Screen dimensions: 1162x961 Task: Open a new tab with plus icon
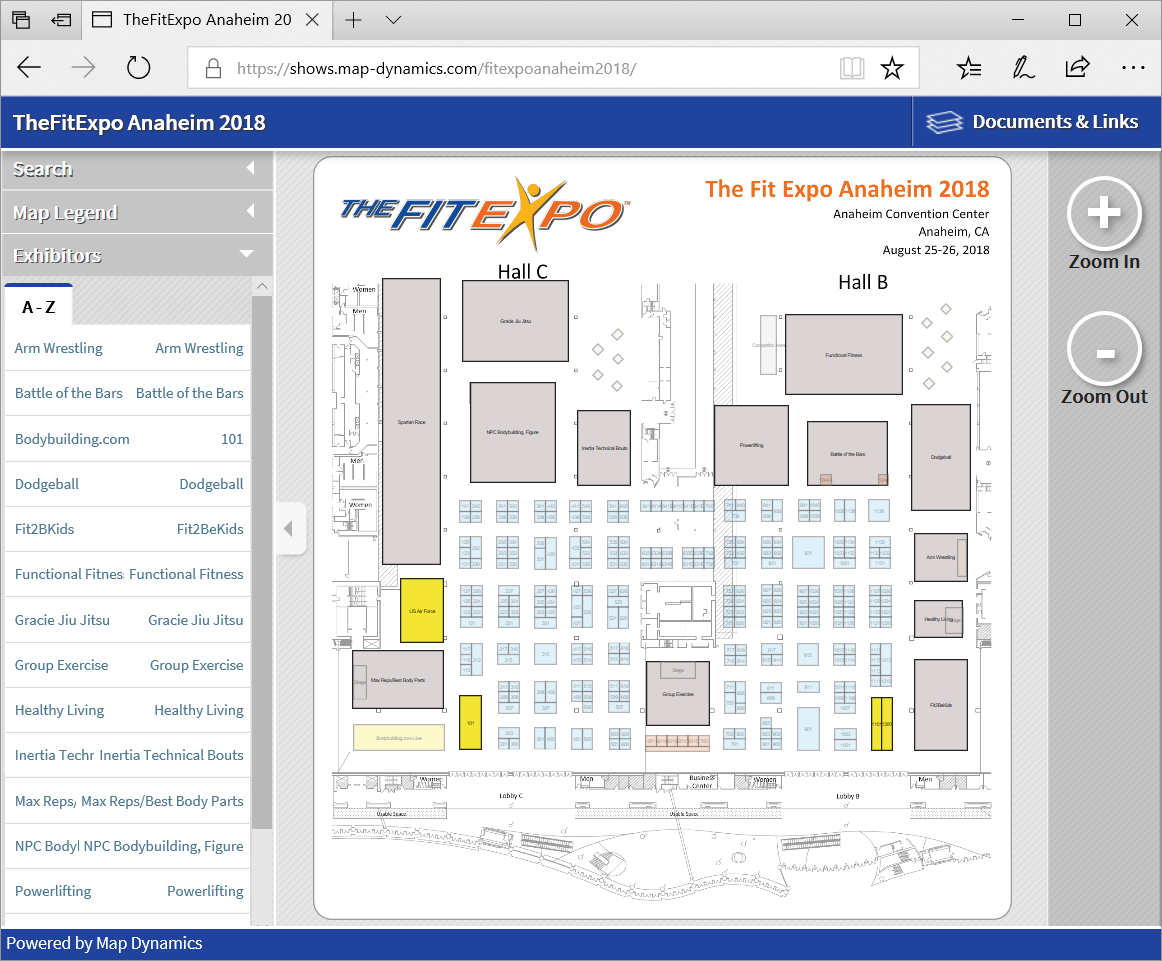coord(353,20)
